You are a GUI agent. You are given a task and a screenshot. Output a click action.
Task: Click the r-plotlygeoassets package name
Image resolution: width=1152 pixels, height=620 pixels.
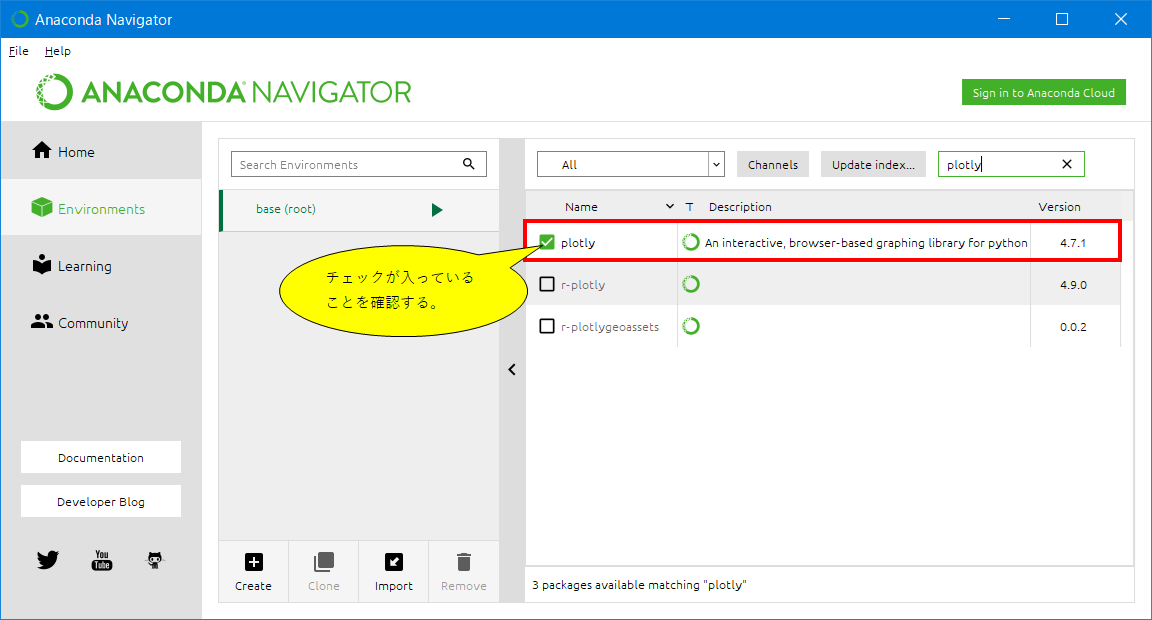pyautogui.click(x=610, y=327)
